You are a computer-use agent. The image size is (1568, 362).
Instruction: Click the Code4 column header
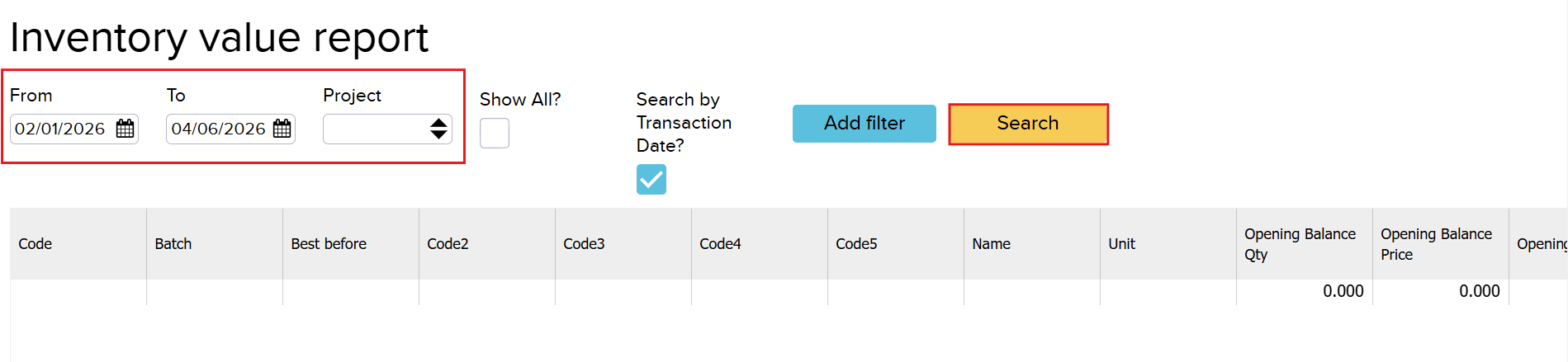pos(720,244)
